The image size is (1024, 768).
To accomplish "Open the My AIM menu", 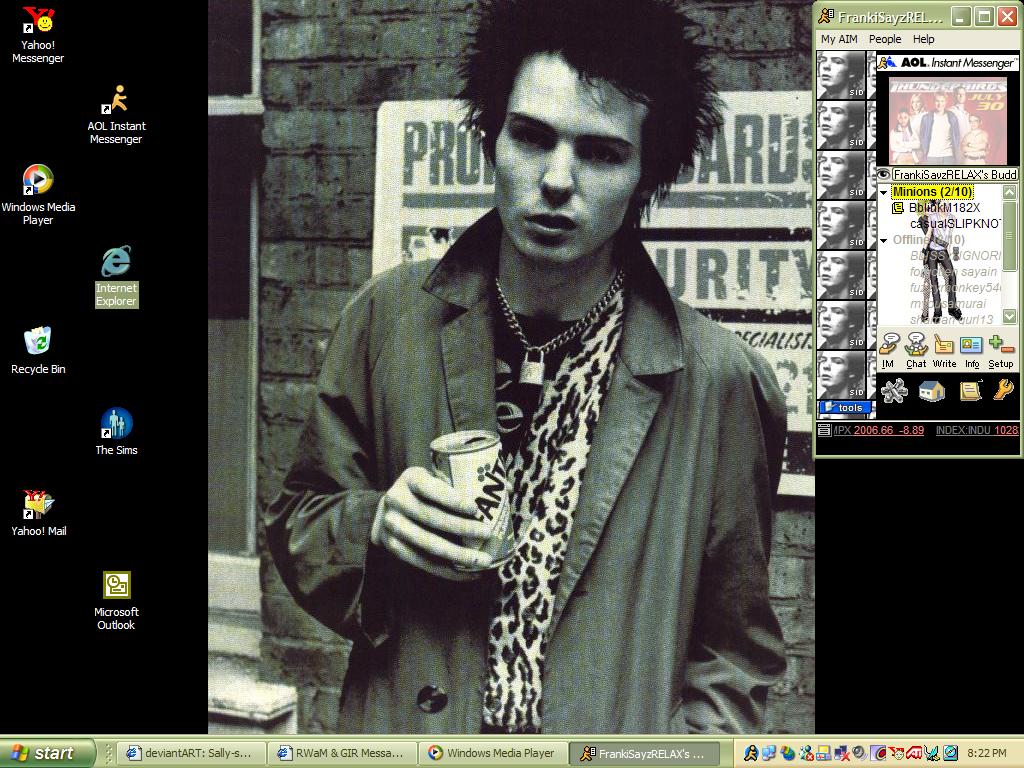I will click(x=840, y=39).
